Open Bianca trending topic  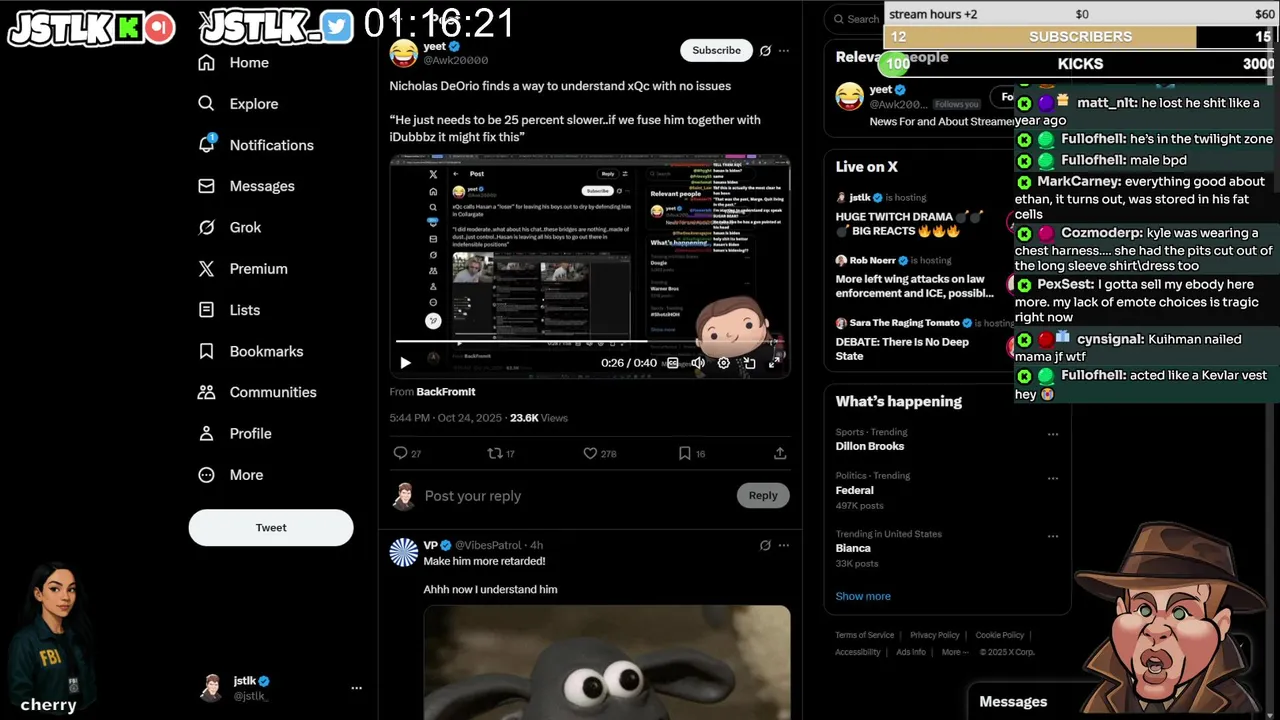coord(853,548)
